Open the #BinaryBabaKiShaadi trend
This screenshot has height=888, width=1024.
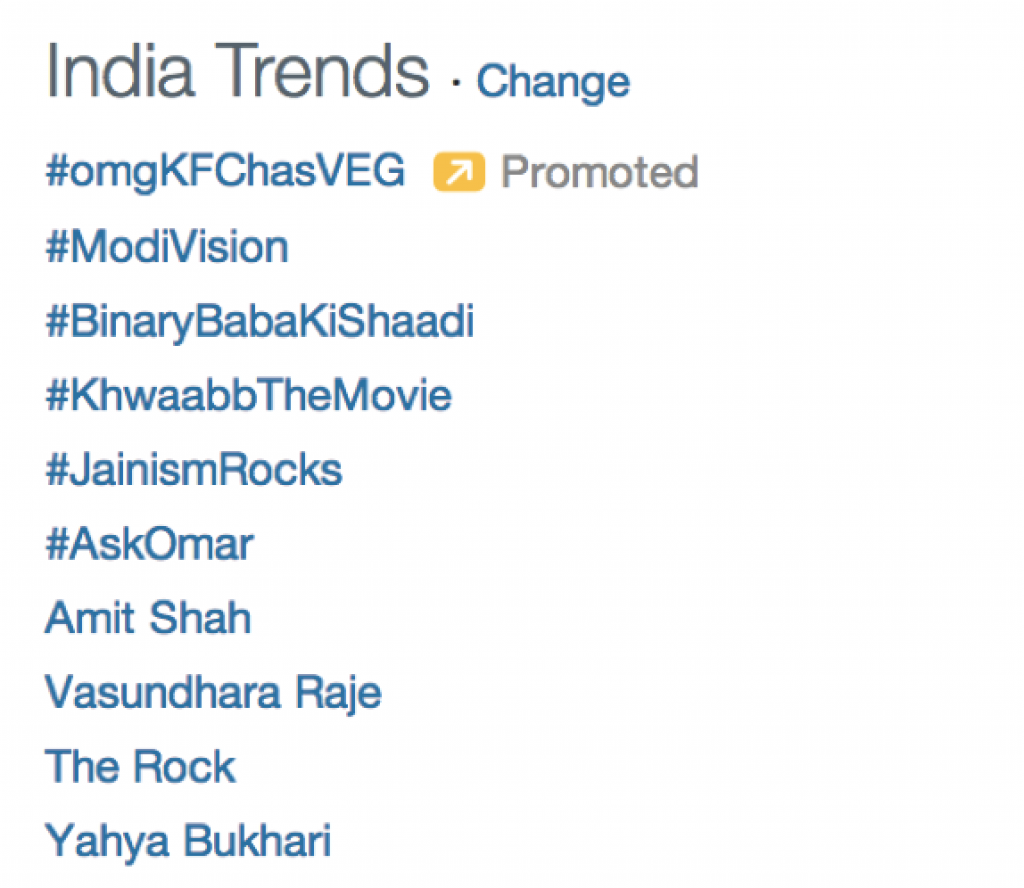click(x=260, y=322)
